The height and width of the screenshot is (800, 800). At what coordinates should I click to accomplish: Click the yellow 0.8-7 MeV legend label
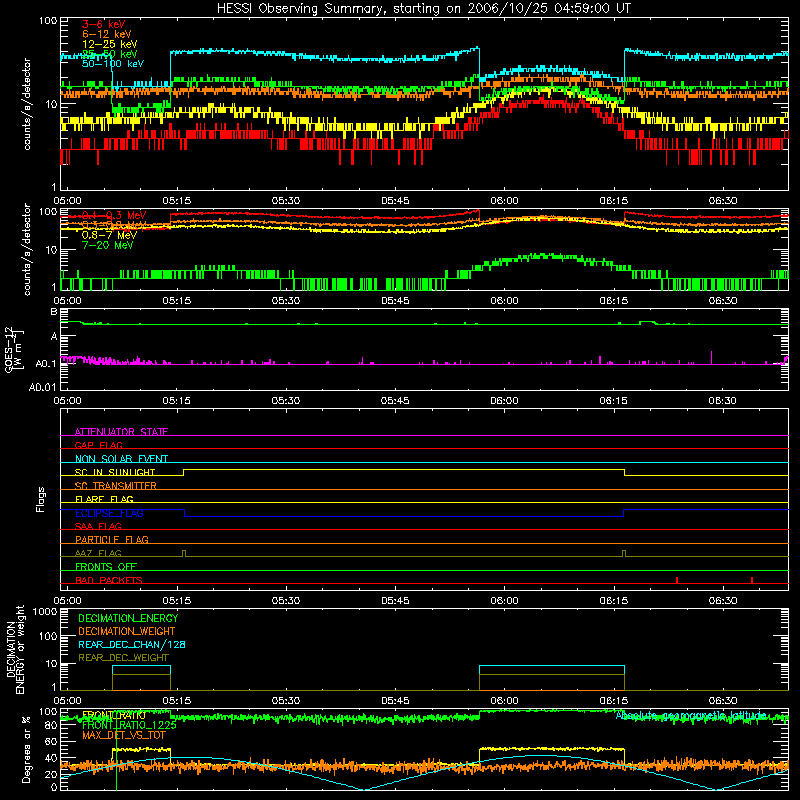[109, 235]
